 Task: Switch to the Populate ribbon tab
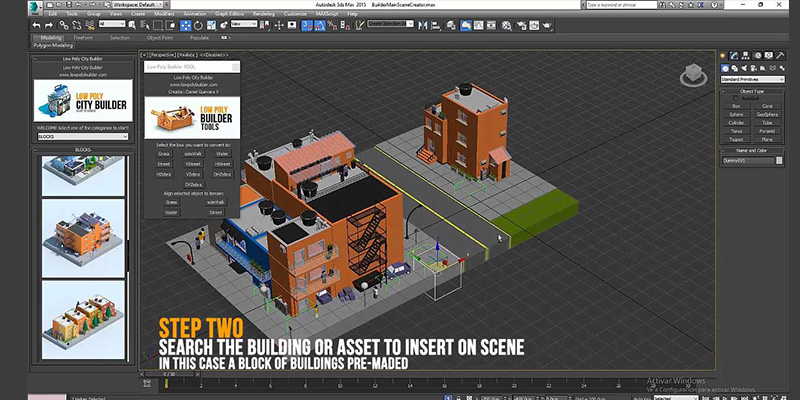[199, 38]
